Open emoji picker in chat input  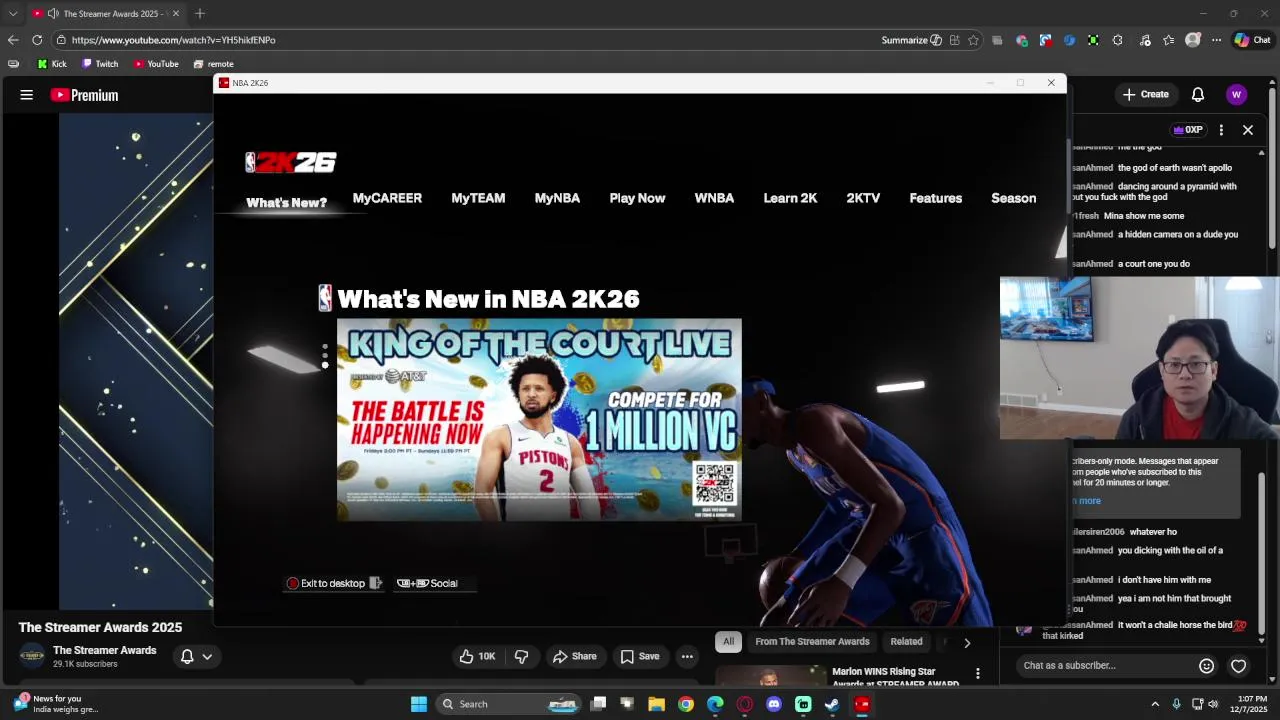tap(1206, 666)
